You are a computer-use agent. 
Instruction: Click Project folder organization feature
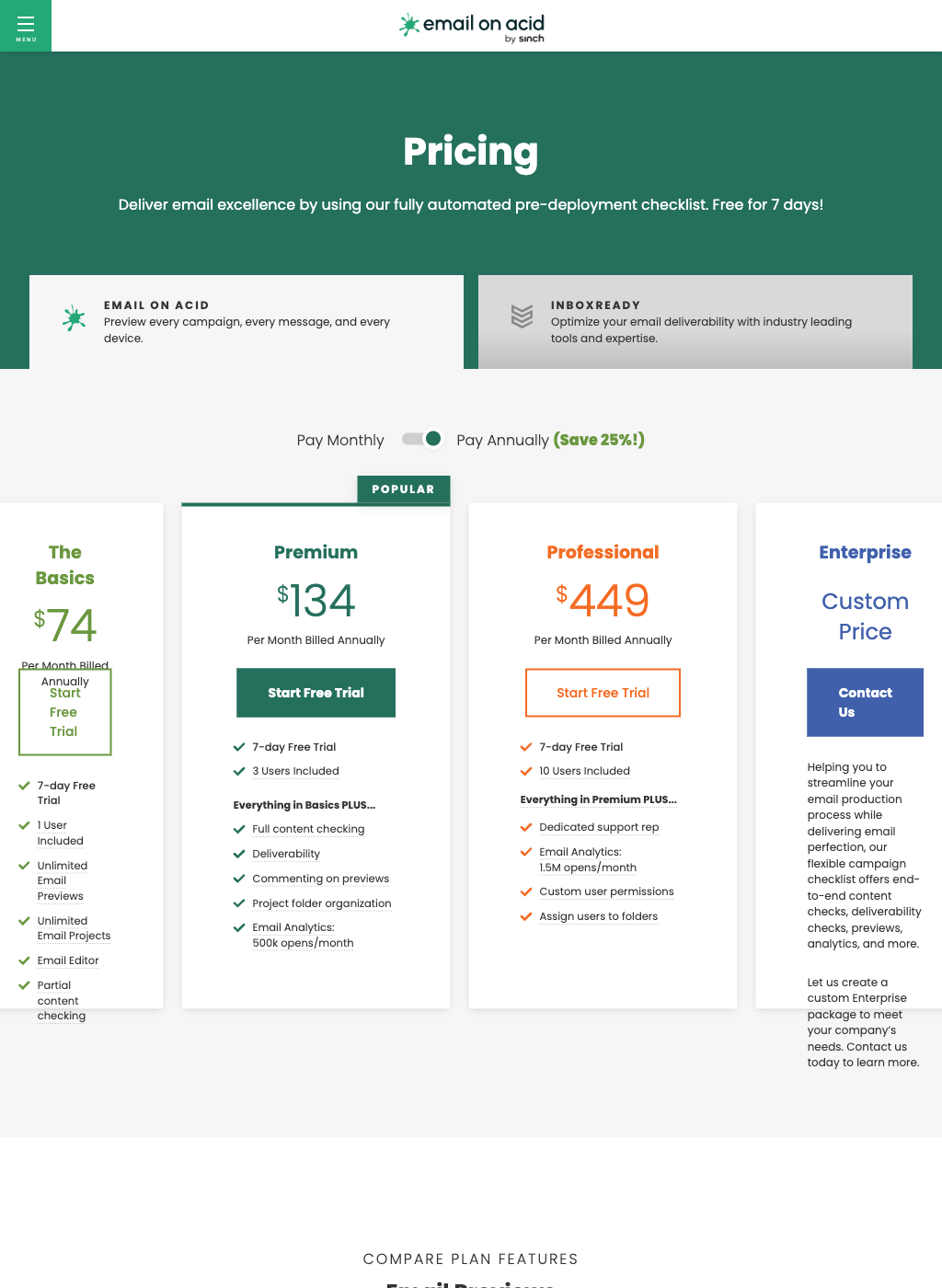point(322,903)
